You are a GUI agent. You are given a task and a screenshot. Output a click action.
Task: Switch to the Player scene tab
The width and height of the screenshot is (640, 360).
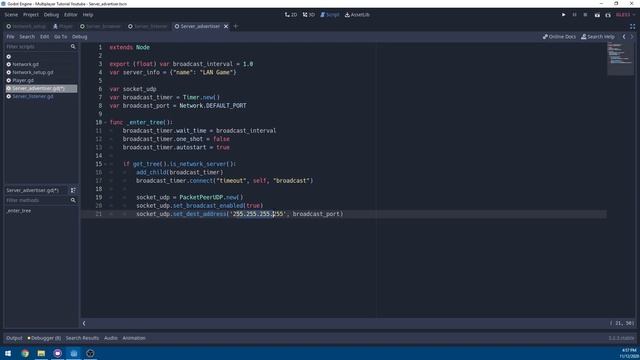[62, 26]
